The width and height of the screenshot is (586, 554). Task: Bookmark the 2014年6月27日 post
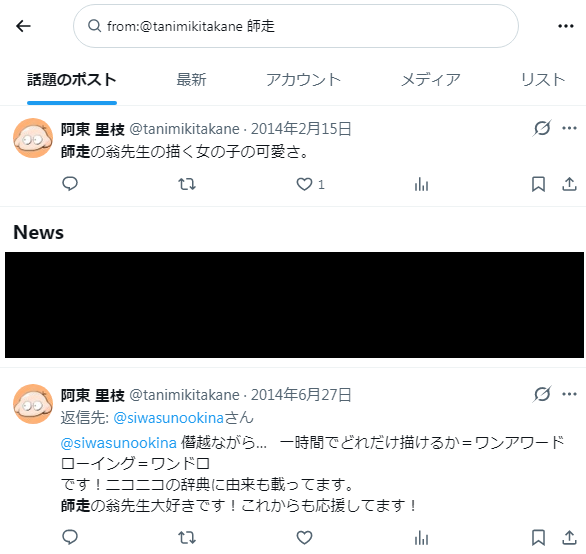tap(538, 538)
